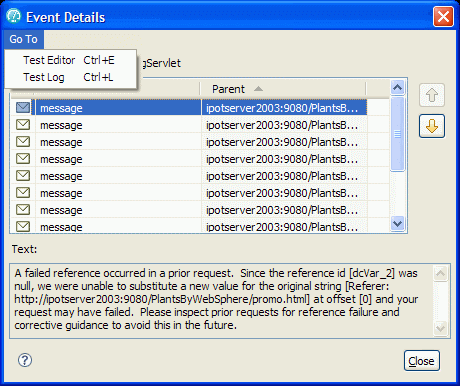
Task: Click the yellow down arrow button
Action: (432, 126)
